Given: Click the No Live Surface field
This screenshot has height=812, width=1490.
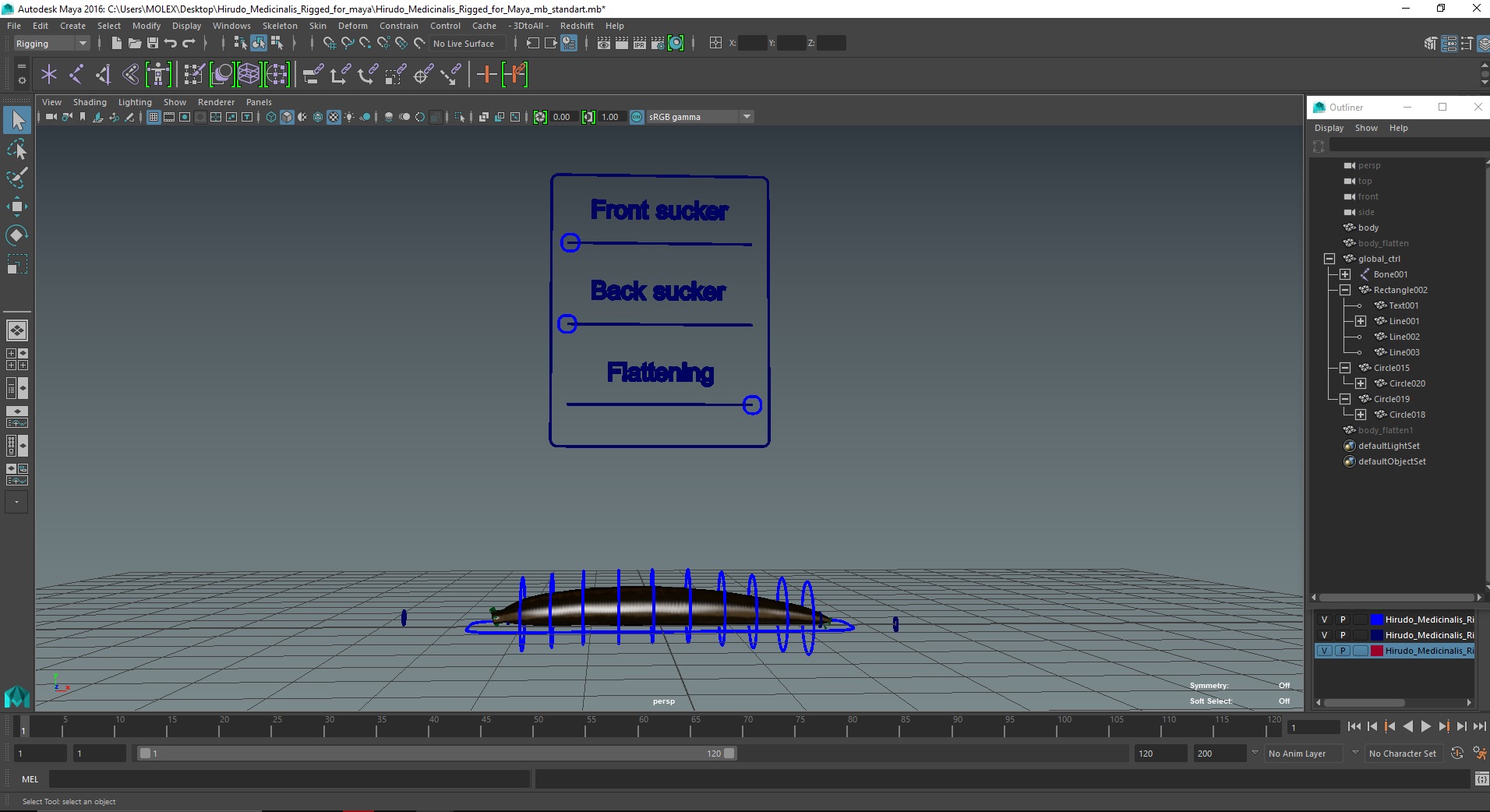Looking at the screenshot, I should (468, 44).
